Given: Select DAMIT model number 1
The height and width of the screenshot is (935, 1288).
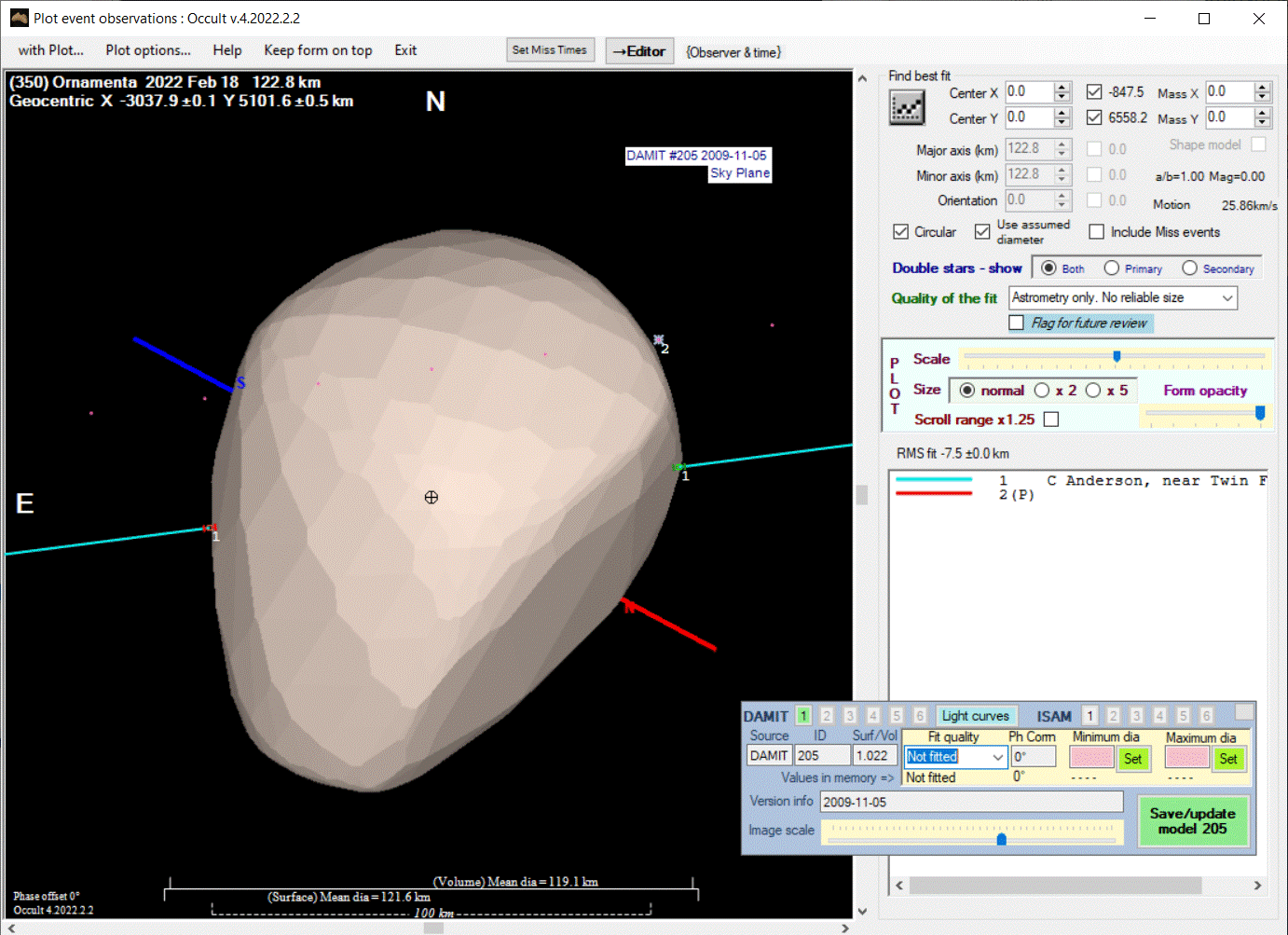Looking at the screenshot, I should pyautogui.click(x=803, y=716).
